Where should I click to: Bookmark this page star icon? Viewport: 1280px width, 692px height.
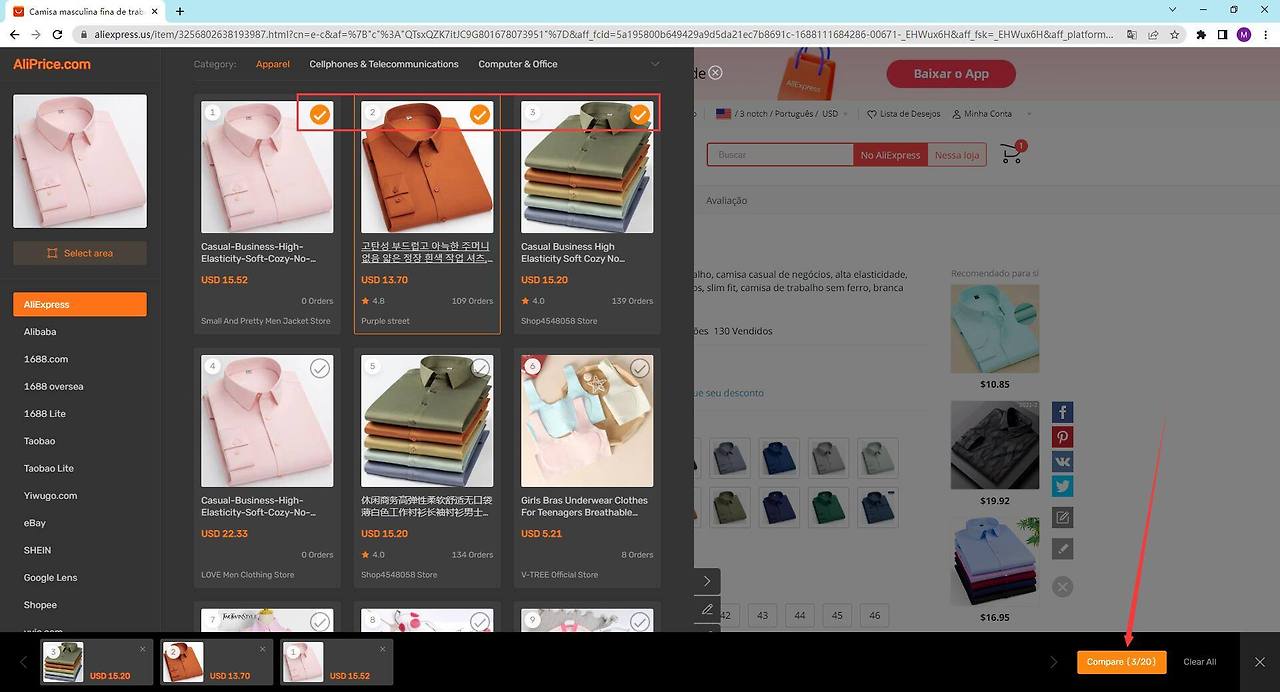tap(1175, 34)
